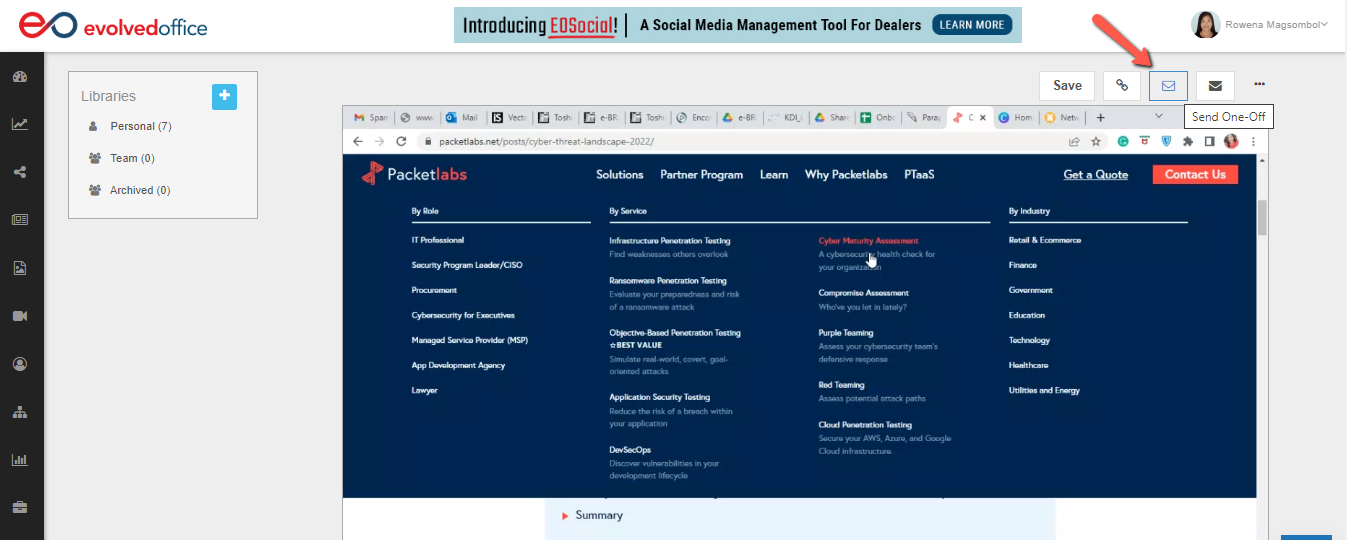
Task: Add a new library with plus button
Action: tap(224, 96)
